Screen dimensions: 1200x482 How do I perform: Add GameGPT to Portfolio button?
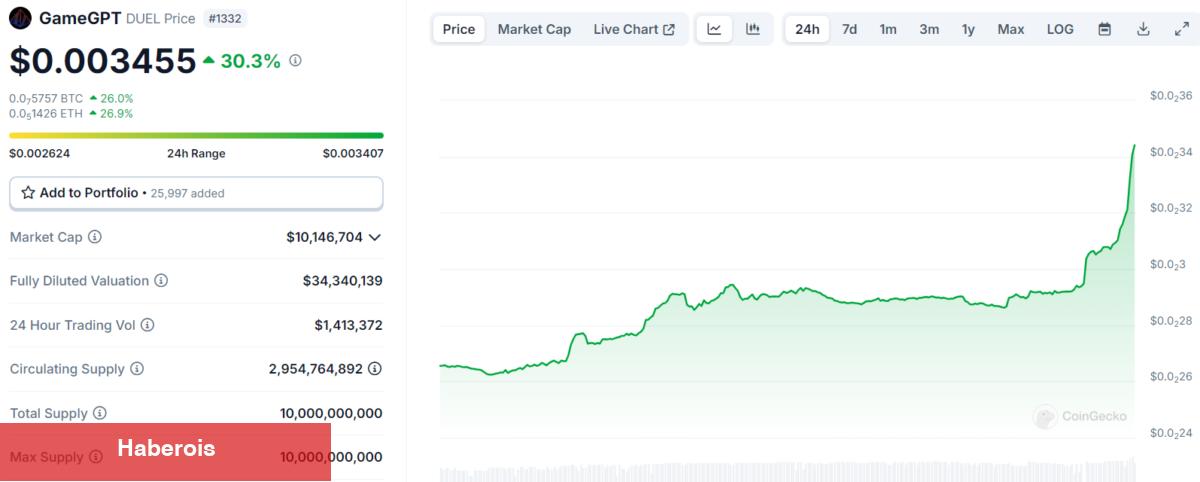(x=196, y=193)
